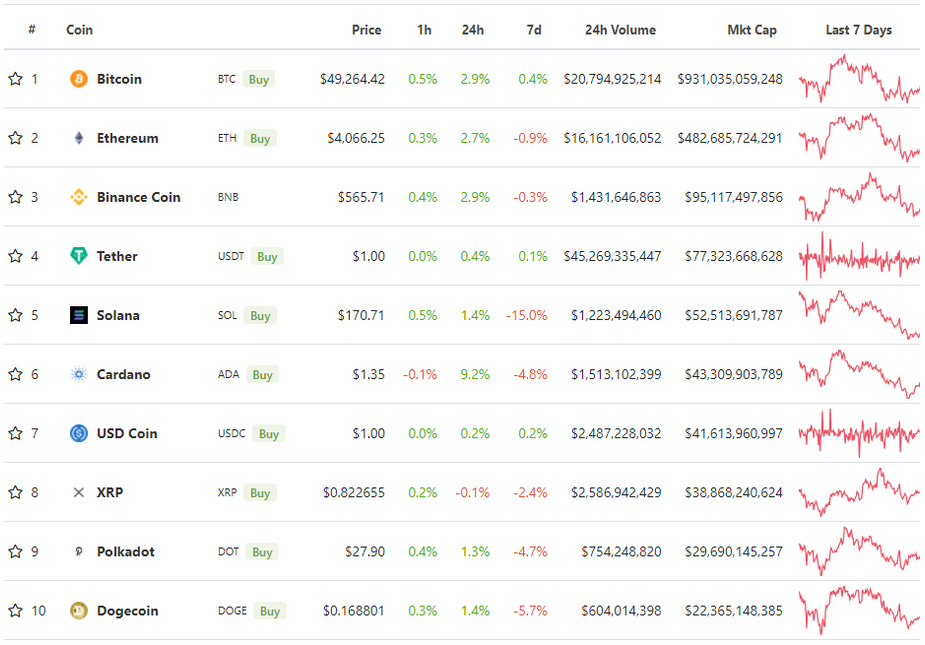
Task: Add XRP to favorites via star
Action: [x=15, y=492]
